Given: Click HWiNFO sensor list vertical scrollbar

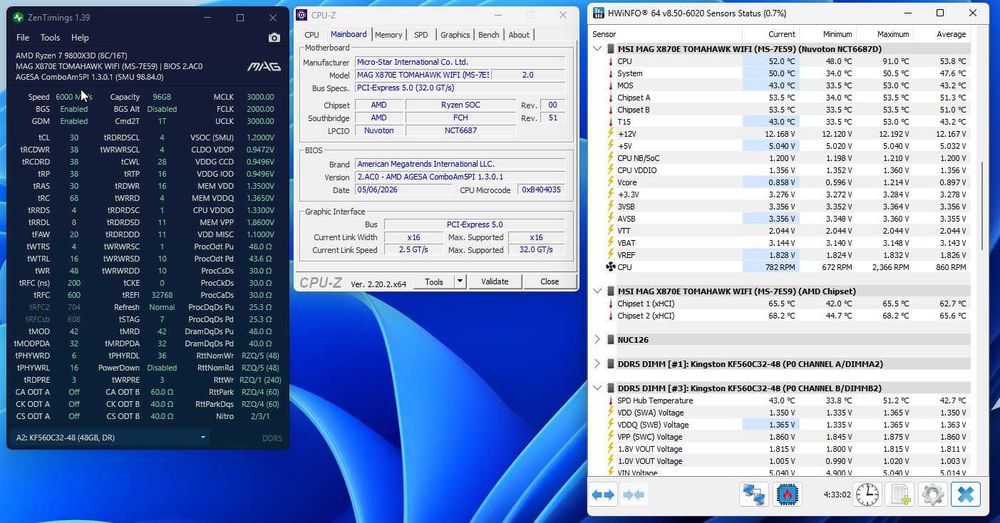Looking at the screenshot, I should point(983,205).
